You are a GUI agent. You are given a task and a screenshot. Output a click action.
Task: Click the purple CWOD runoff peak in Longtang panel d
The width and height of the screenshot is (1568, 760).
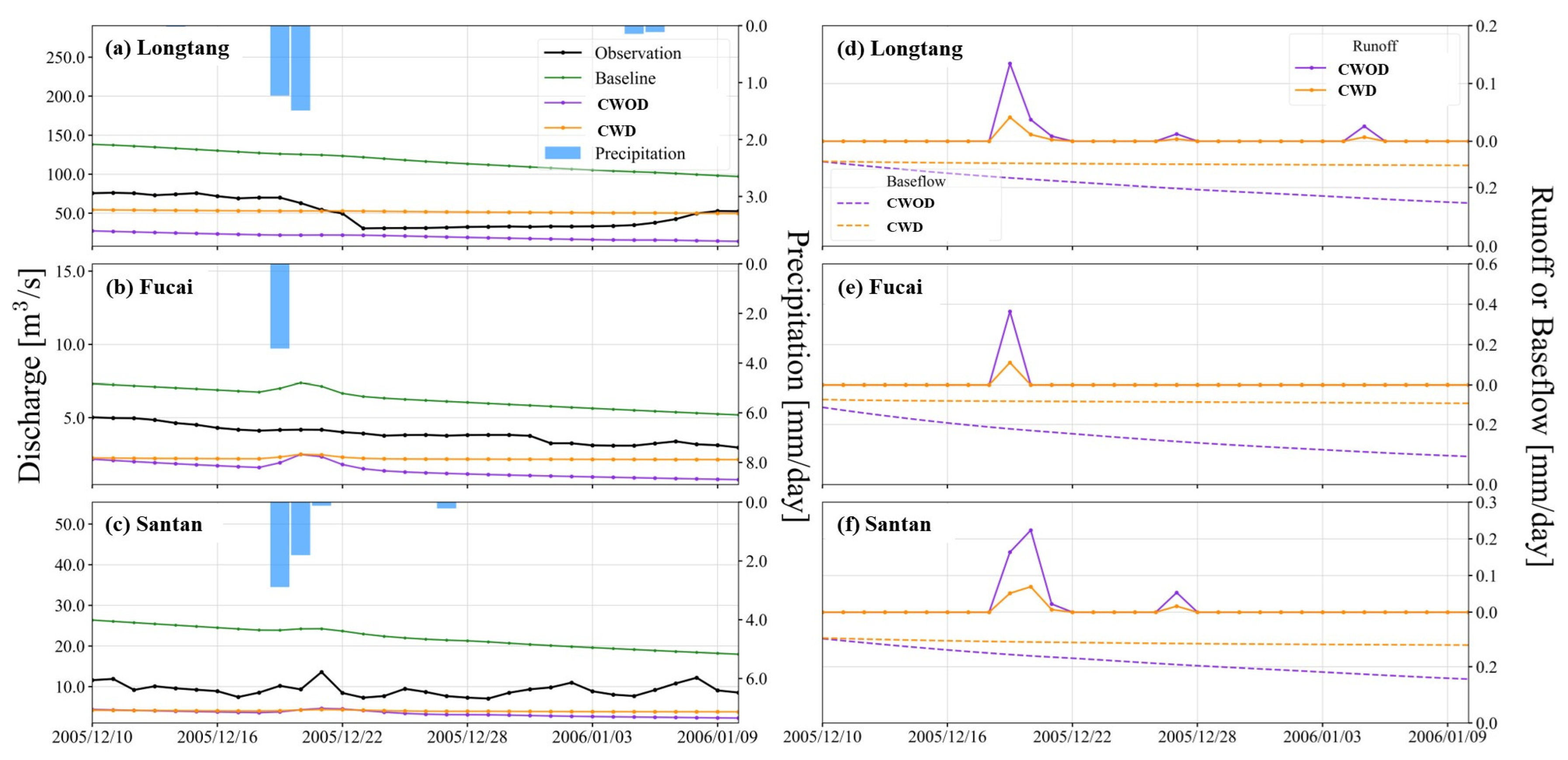1010,63
